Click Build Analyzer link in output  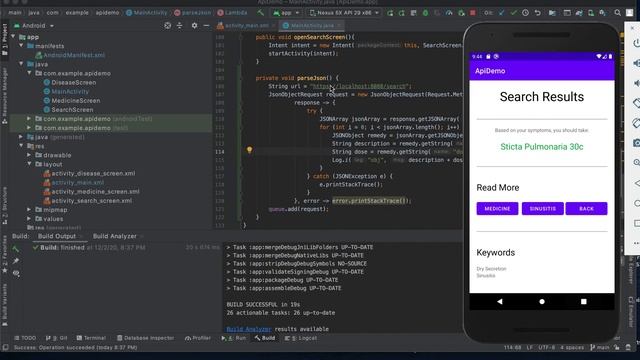click(x=249, y=329)
